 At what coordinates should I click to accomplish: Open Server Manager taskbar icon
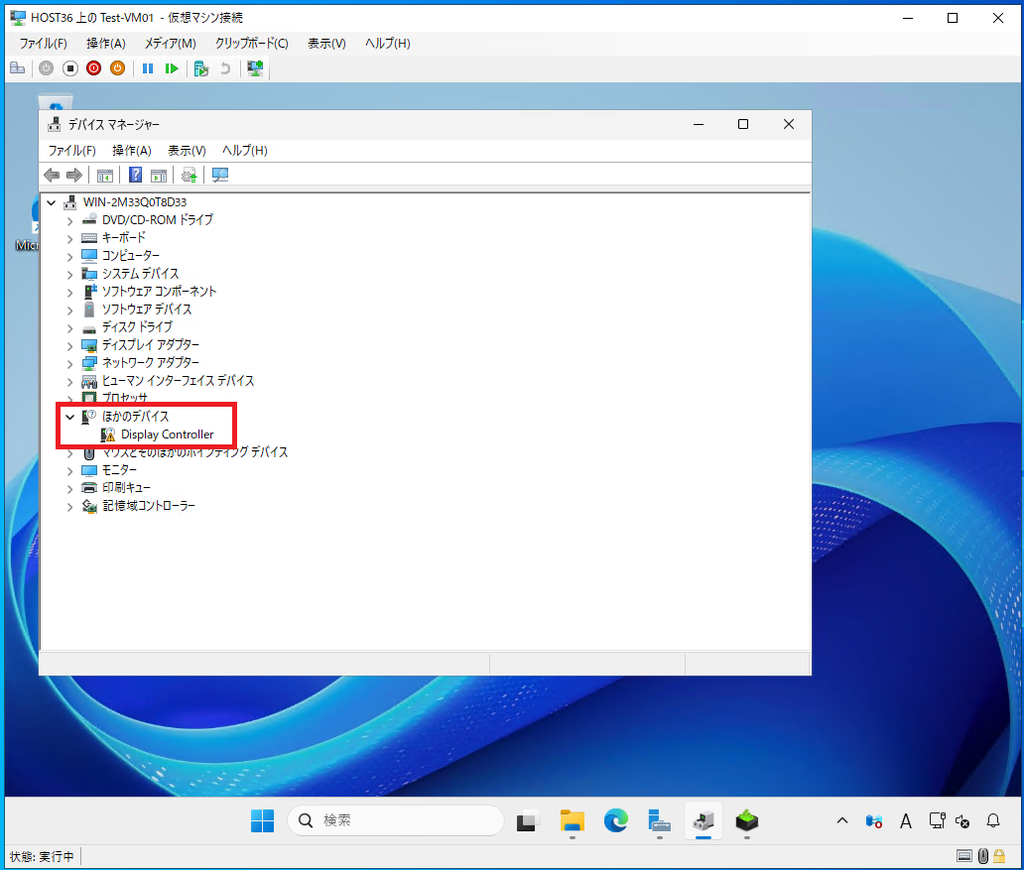coord(660,820)
